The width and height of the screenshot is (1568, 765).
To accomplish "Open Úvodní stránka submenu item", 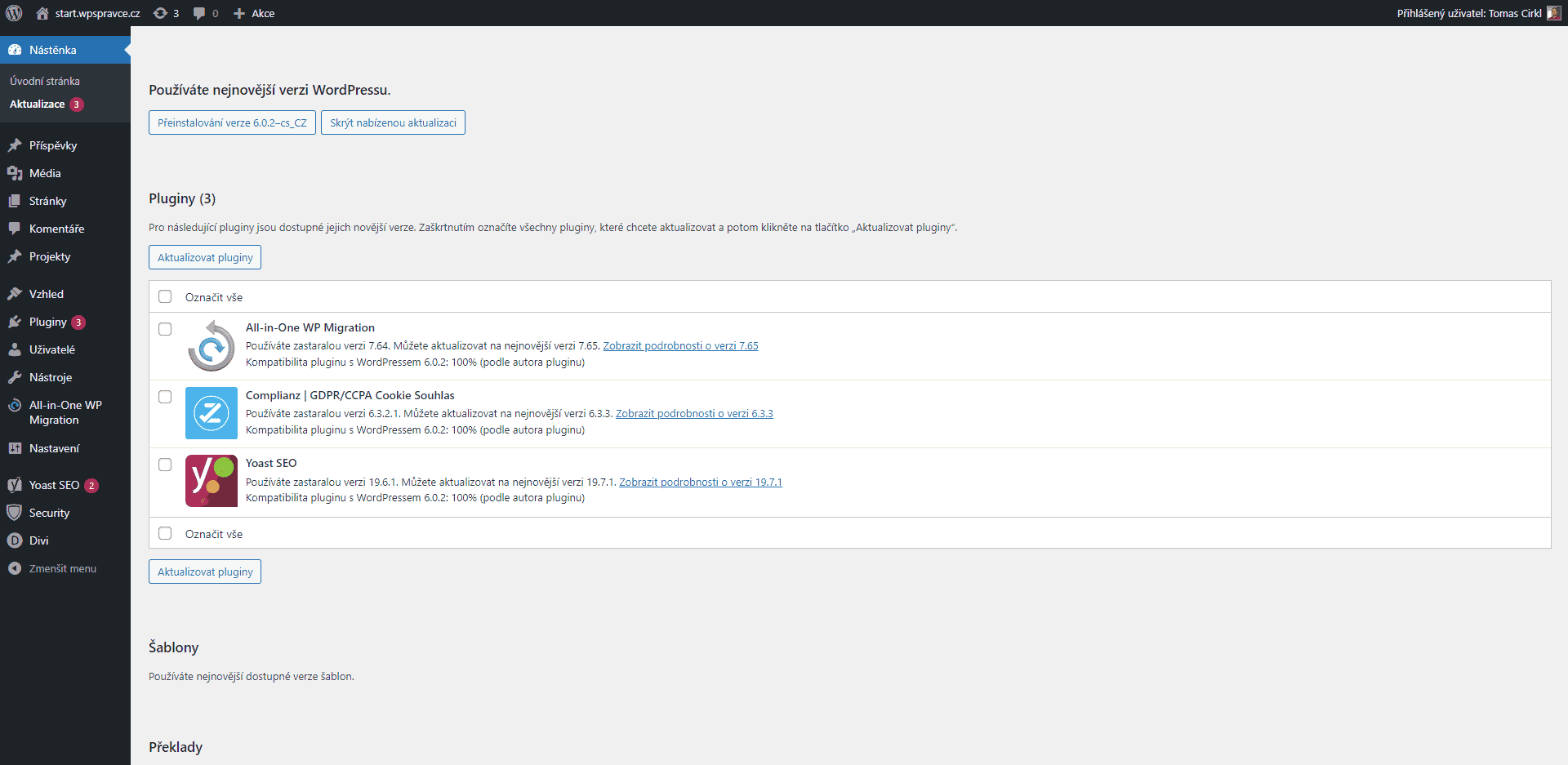I will click(45, 81).
